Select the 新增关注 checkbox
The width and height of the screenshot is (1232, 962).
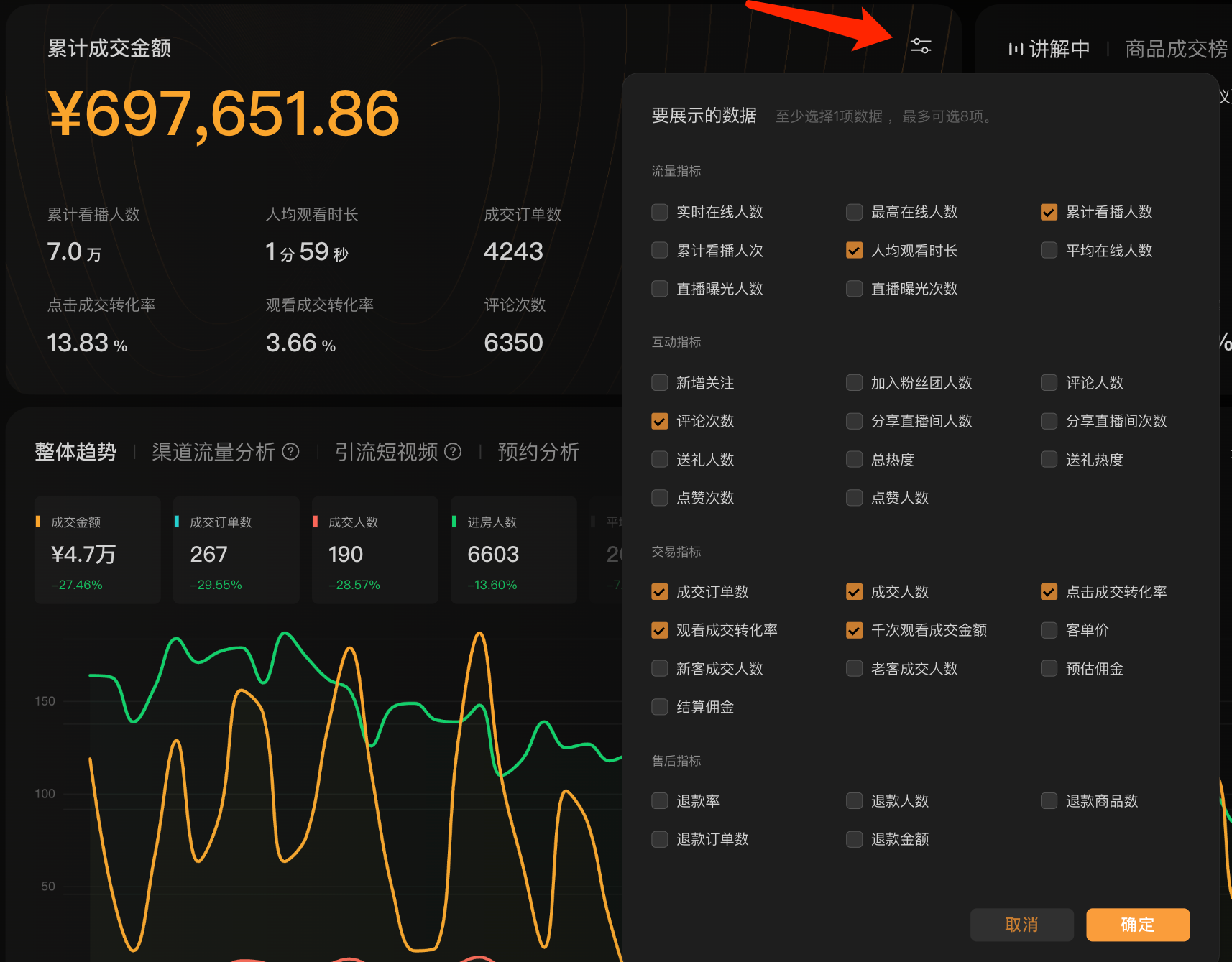(x=660, y=383)
